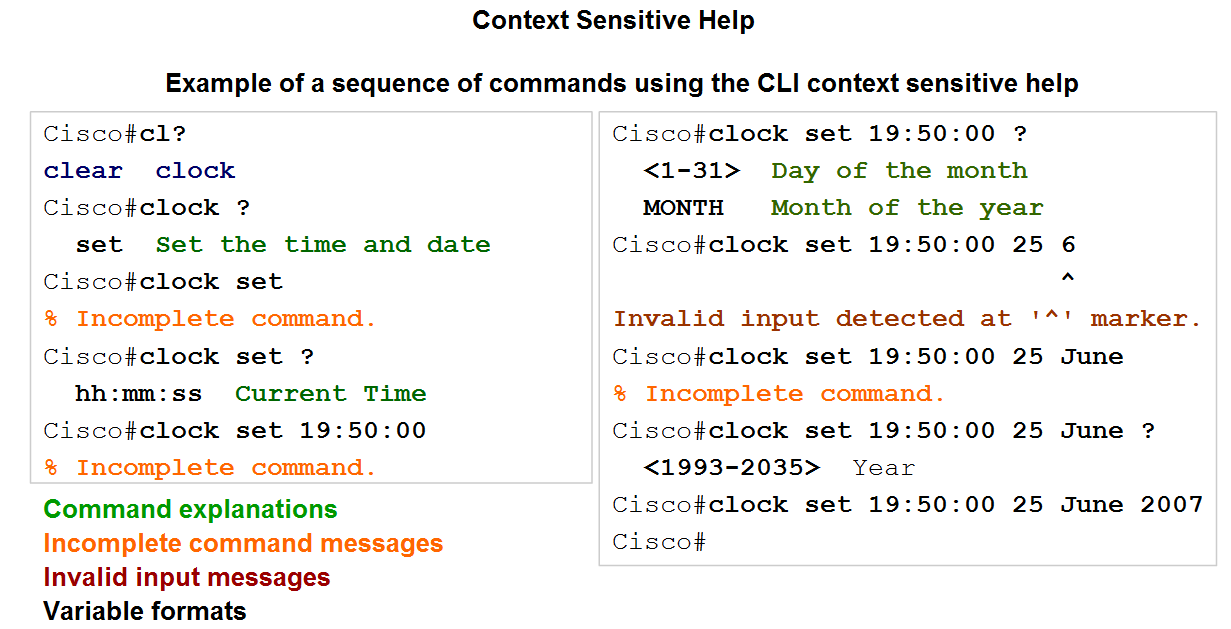Click the 'Current Time' explanation text
Image resolution: width=1231 pixels, height=629 pixels.
(331, 394)
